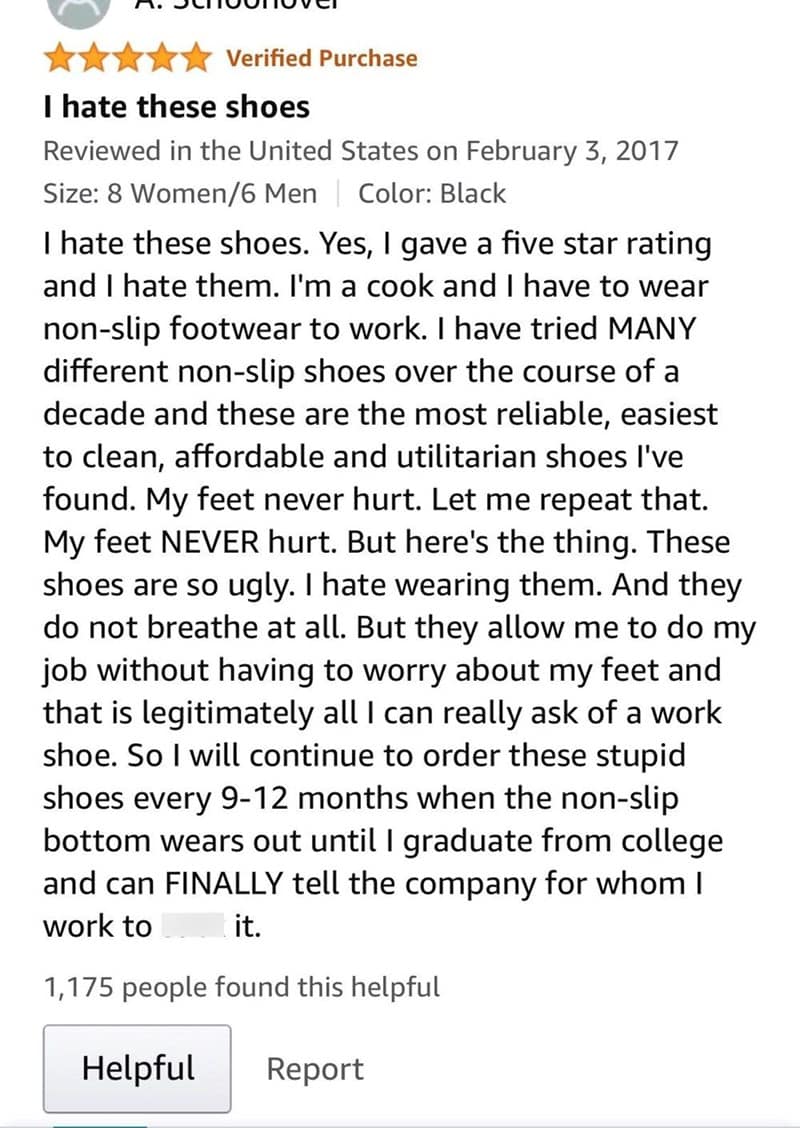Screen dimensions: 800x1128
Task: Select the "Color: Black" attribute
Action: coord(432,193)
